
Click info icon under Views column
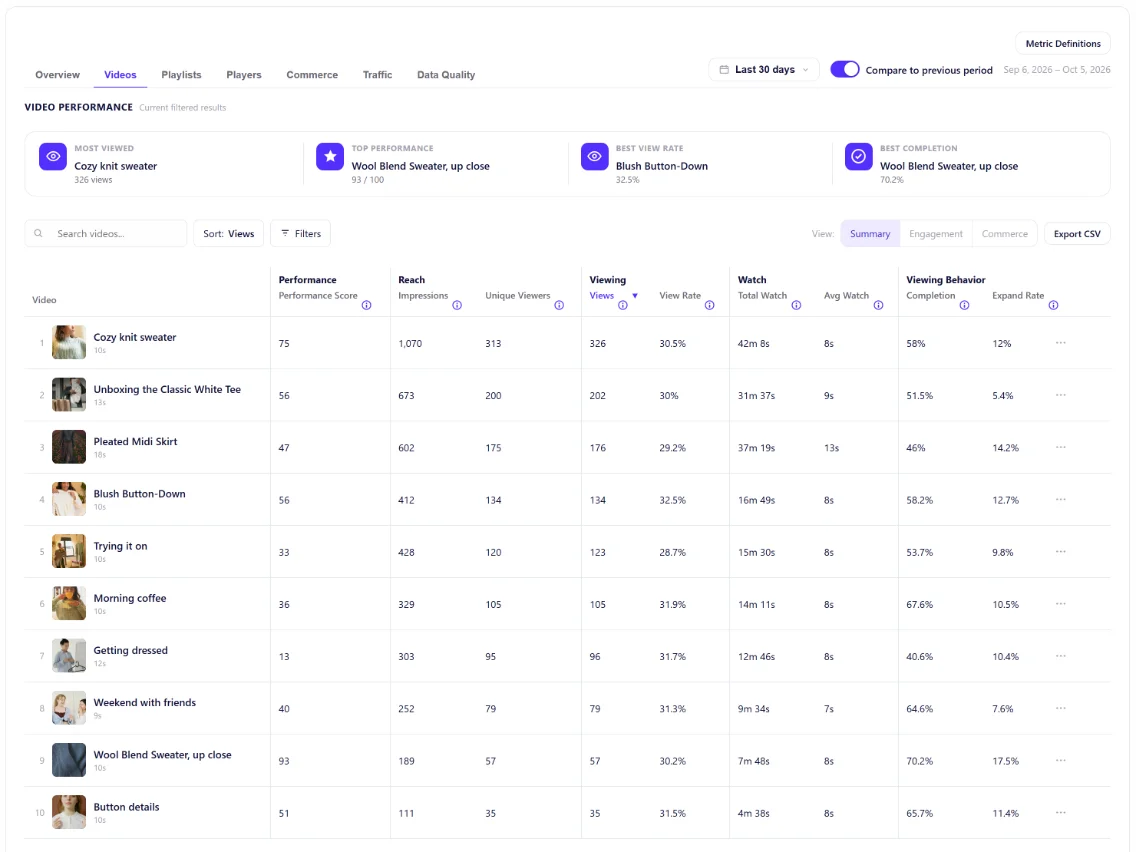click(622, 305)
